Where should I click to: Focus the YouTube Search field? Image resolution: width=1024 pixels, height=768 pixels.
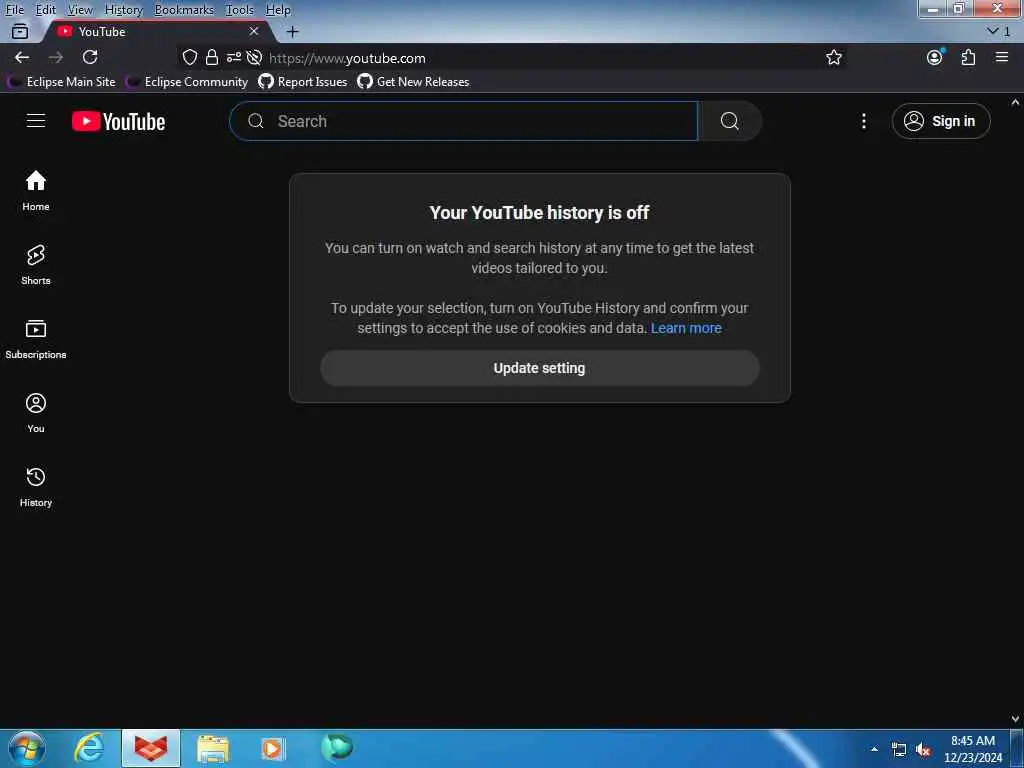tap(464, 121)
